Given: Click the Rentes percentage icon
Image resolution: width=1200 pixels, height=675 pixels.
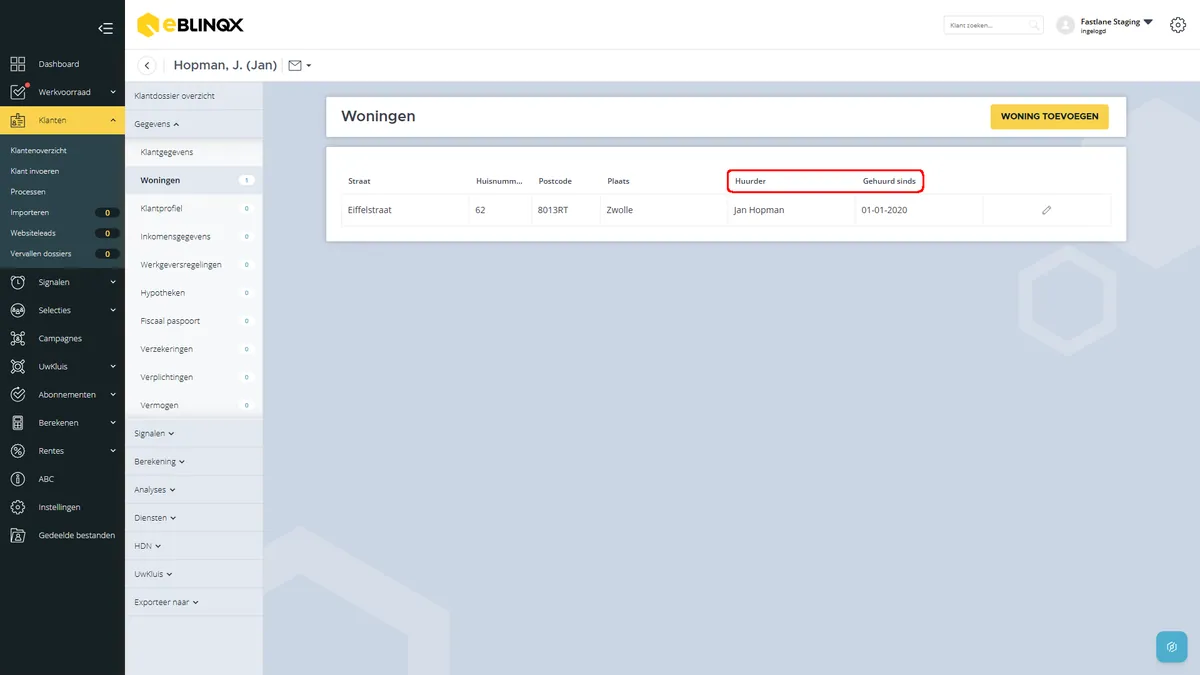Looking at the screenshot, I should click(18, 451).
